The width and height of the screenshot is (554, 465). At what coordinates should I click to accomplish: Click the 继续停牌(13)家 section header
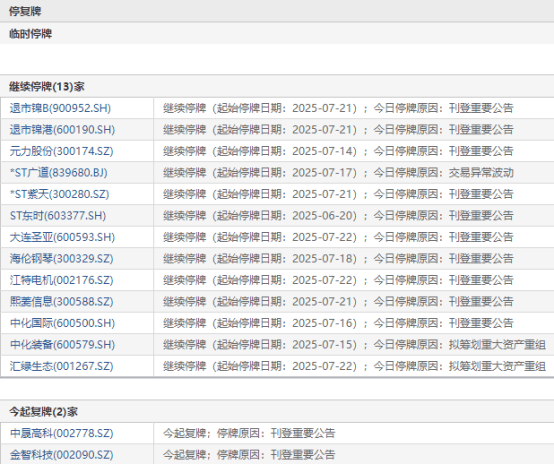[47, 87]
